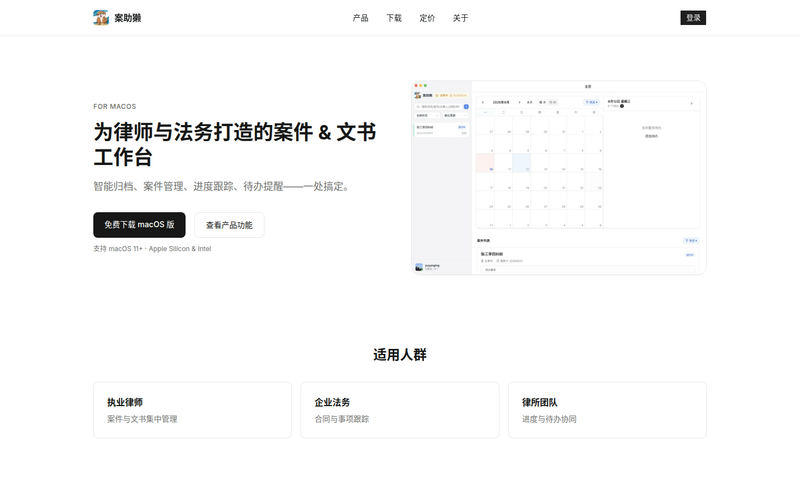Go to the 下载 navigation item
The width and height of the screenshot is (800, 500).
(394, 18)
